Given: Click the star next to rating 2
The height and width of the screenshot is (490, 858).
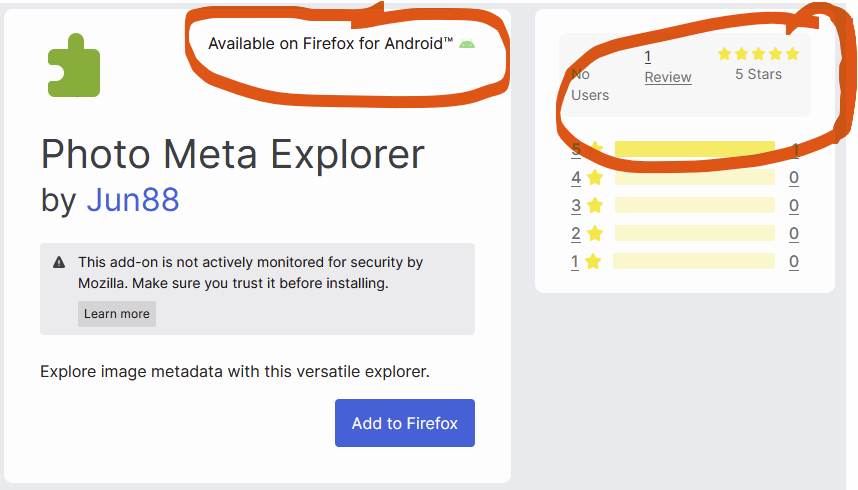Looking at the screenshot, I should 595,234.
